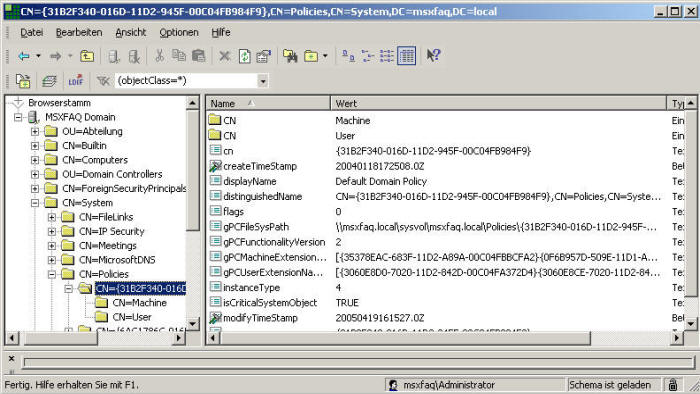Click the LDIF toolbar icon
The height and width of the screenshot is (394, 700).
pos(75,81)
